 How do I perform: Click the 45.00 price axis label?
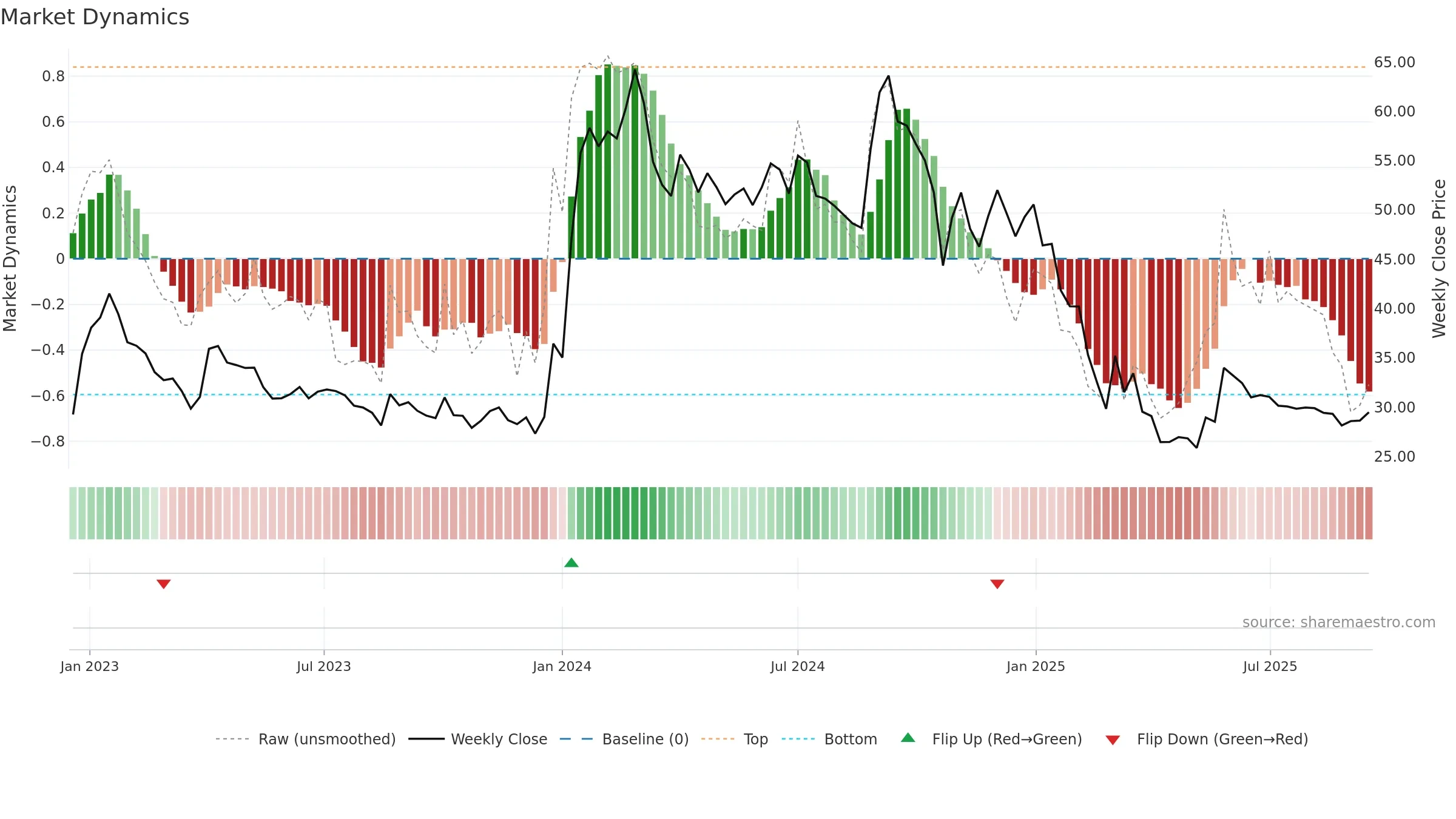1395,259
